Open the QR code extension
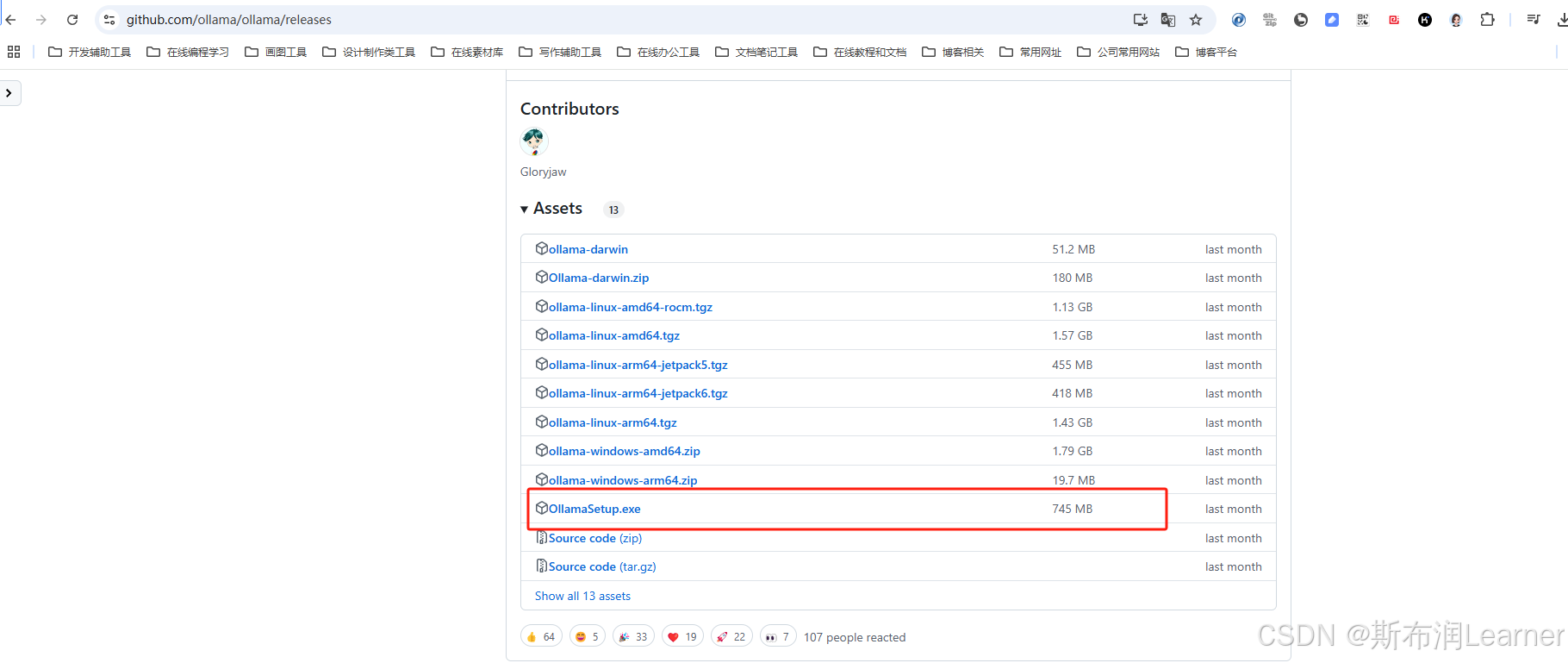 (x=1363, y=19)
